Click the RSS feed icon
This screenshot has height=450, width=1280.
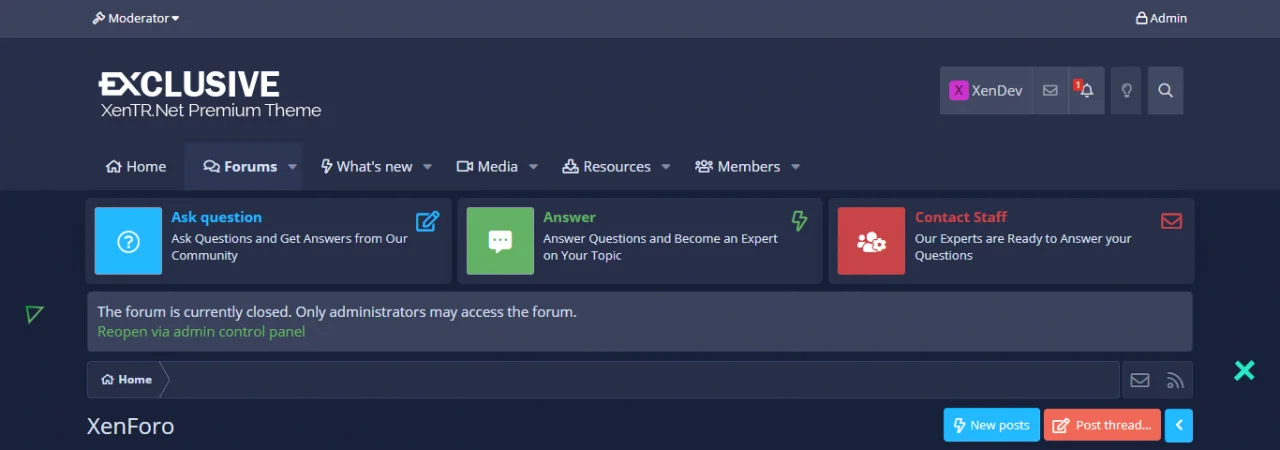[x=1176, y=380]
